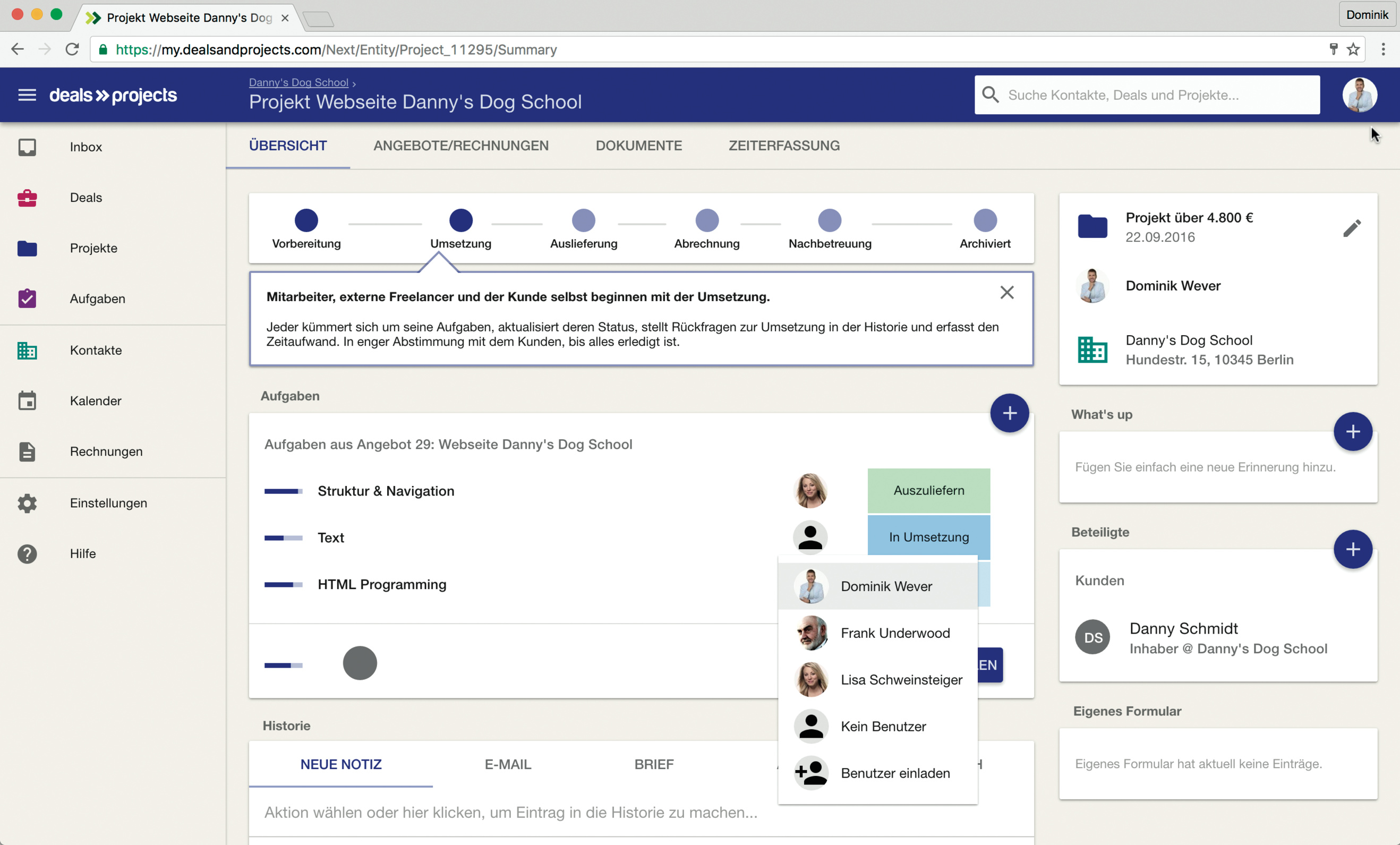This screenshot has width=1400, height=845.
Task: Close the Umsetzung info box
Action: (1007, 293)
